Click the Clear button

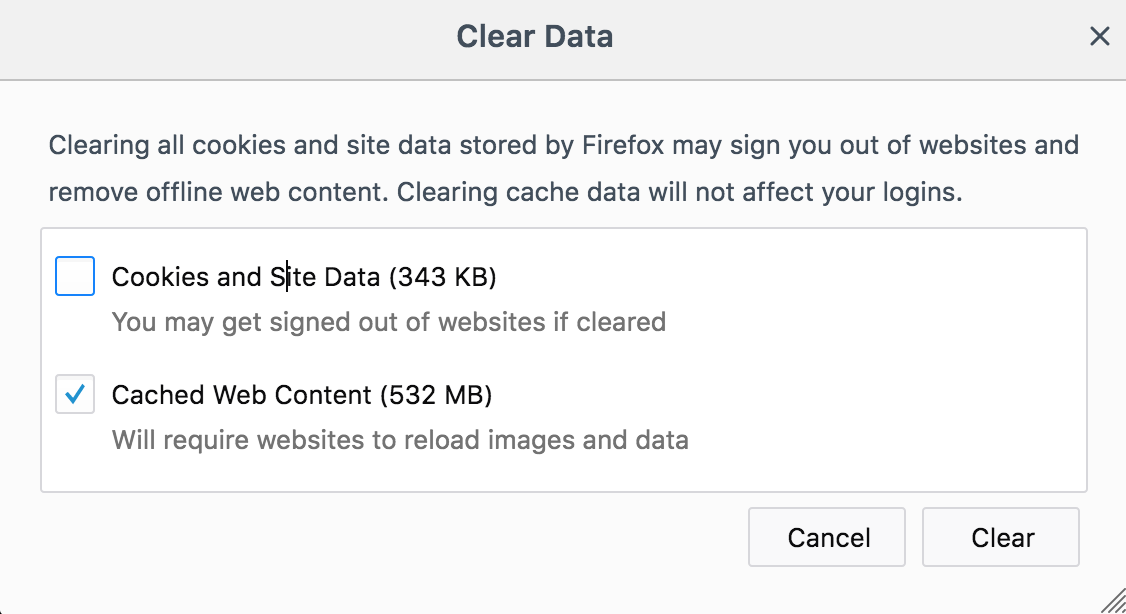[1000, 538]
